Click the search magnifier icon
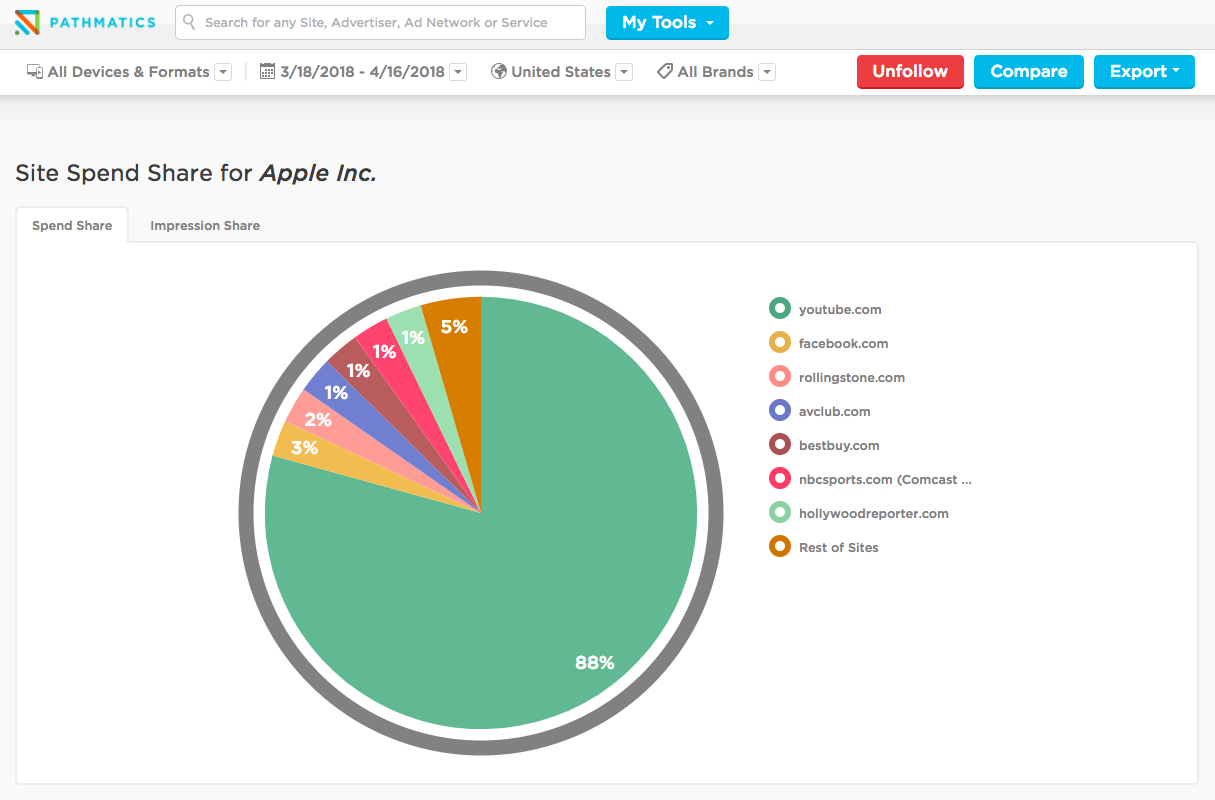The width and height of the screenshot is (1215, 800). click(x=189, y=22)
